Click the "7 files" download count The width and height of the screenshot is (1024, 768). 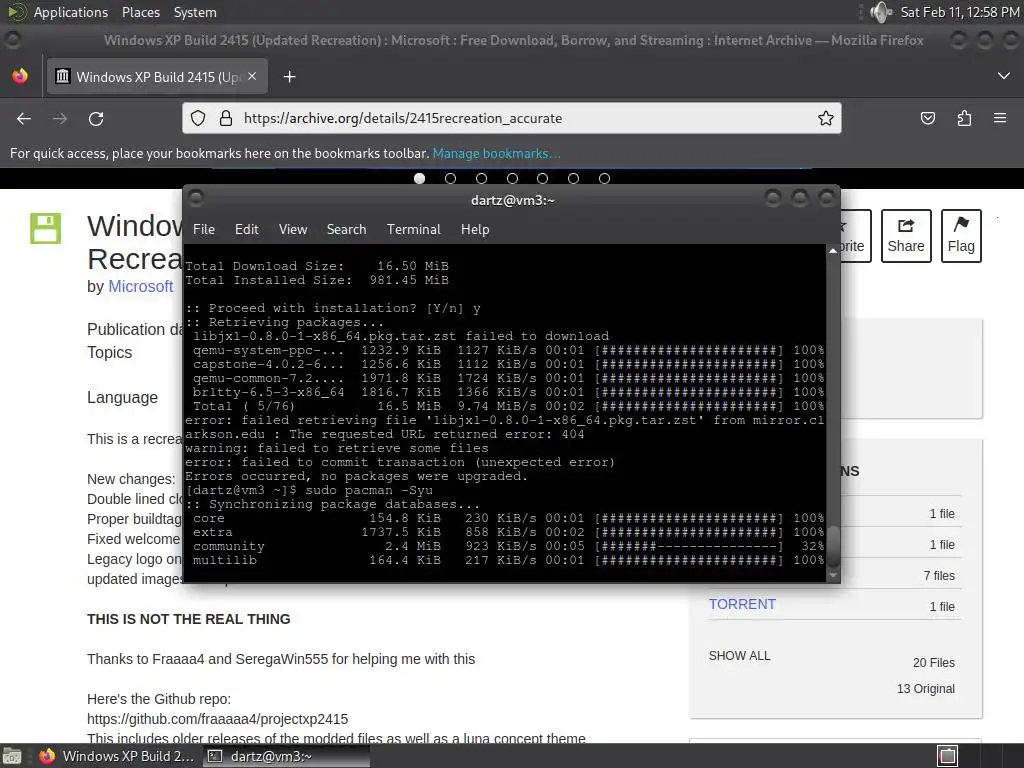click(x=938, y=575)
